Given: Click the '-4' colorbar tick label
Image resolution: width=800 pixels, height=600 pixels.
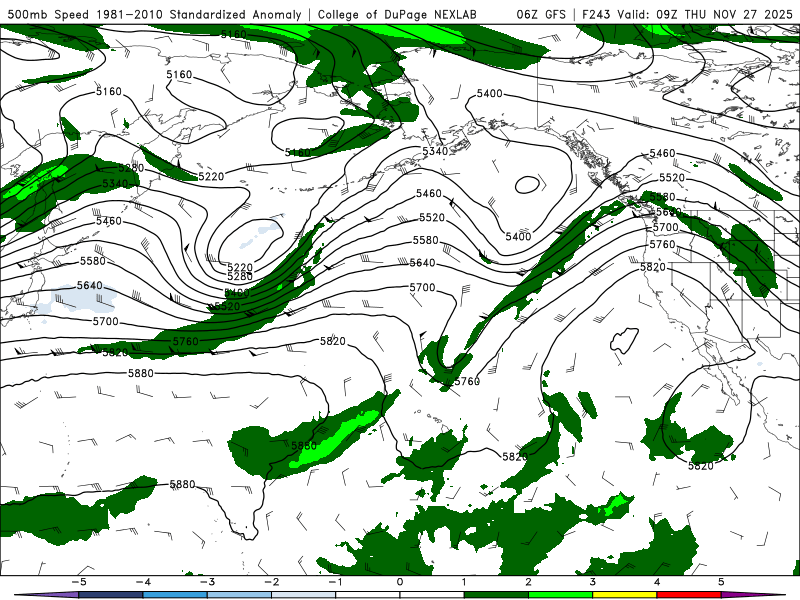Looking at the screenshot, I should pos(142,582).
